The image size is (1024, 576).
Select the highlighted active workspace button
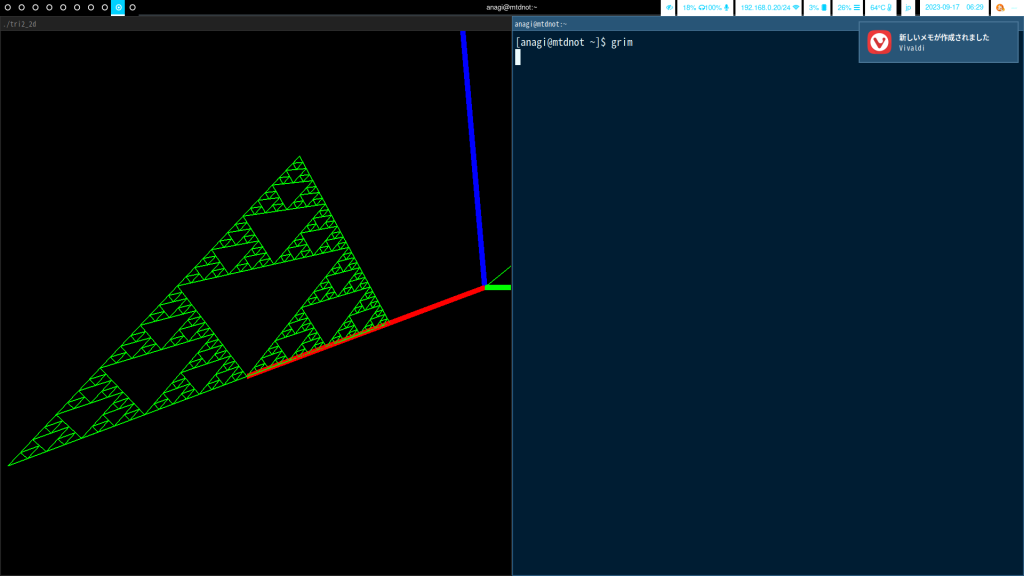click(118, 7)
